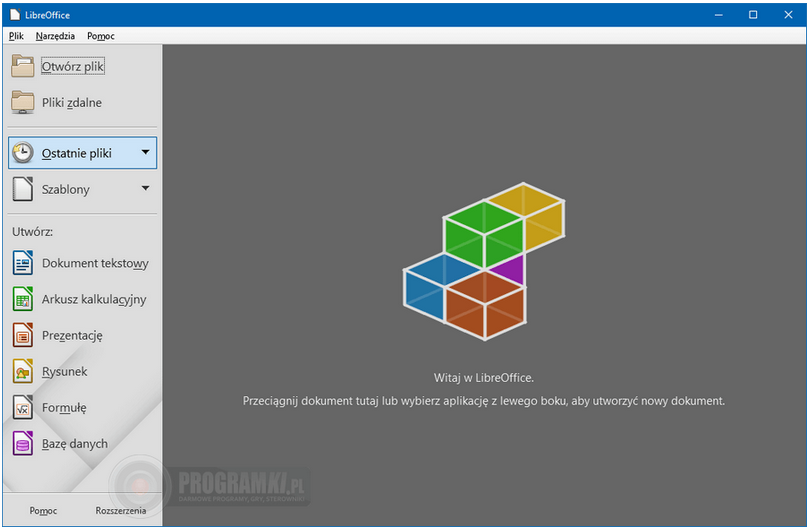Image resolution: width=810 pixels, height=530 pixels.
Task: Click the Writer icon for Dokument tekstowy
Action: [23, 263]
